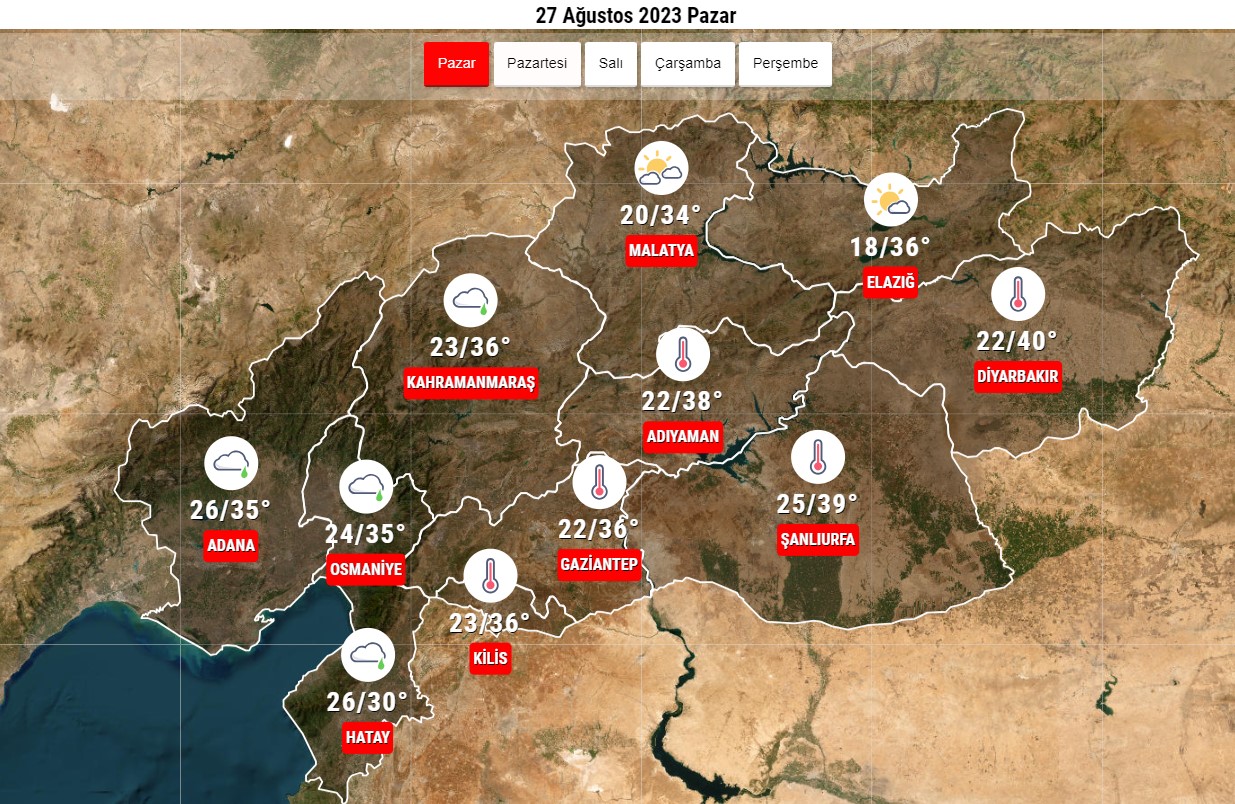Click the partly sunny icon above Elazığ

[x=891, y=199]
